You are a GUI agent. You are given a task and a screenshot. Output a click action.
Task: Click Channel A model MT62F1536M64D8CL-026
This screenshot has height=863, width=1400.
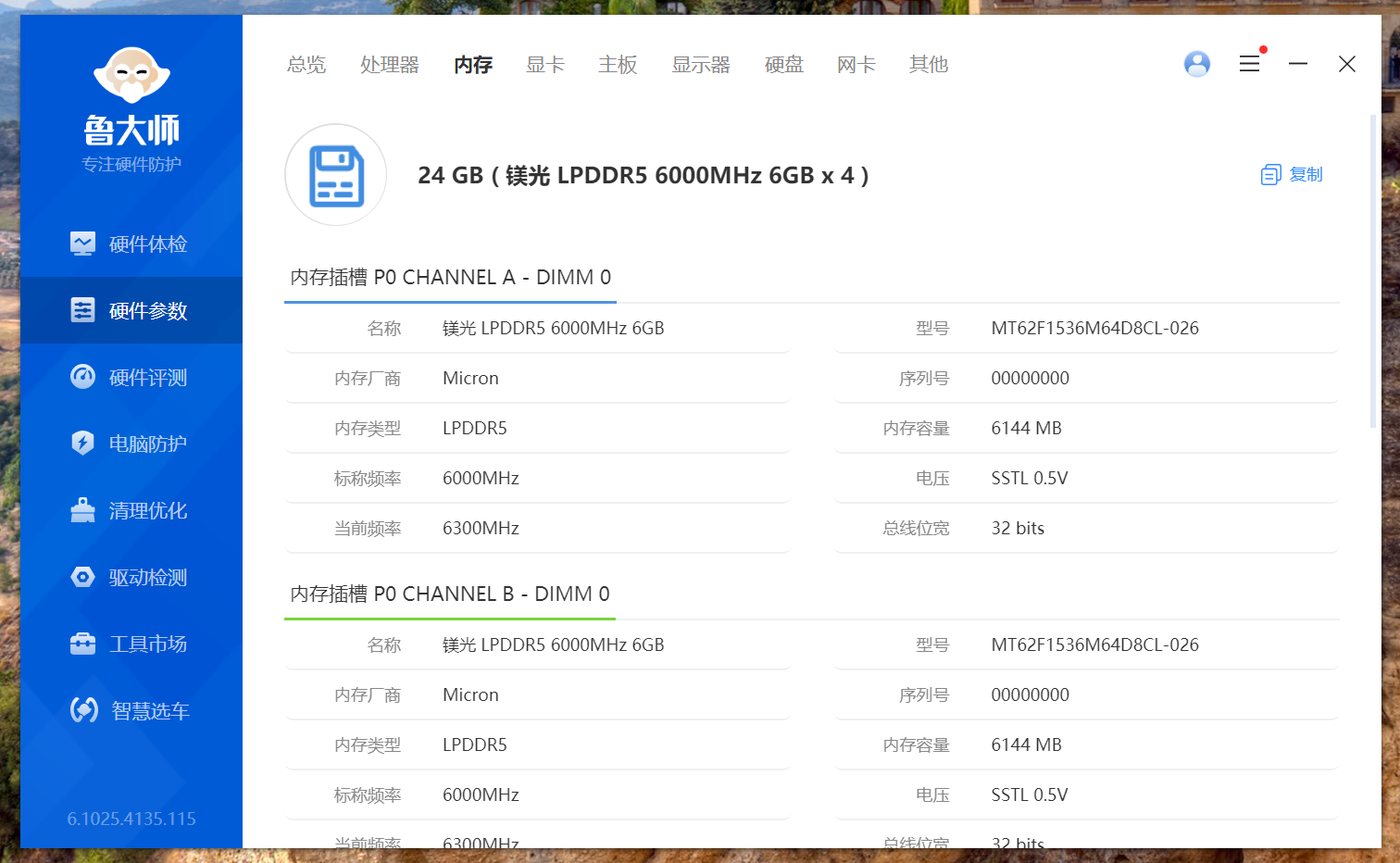1094,328
